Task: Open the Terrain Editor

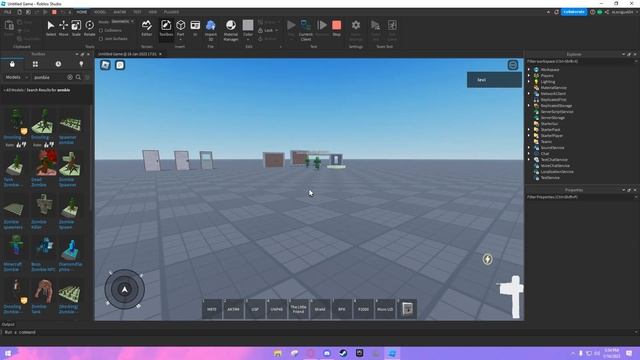Action: [x=147, y=28]
